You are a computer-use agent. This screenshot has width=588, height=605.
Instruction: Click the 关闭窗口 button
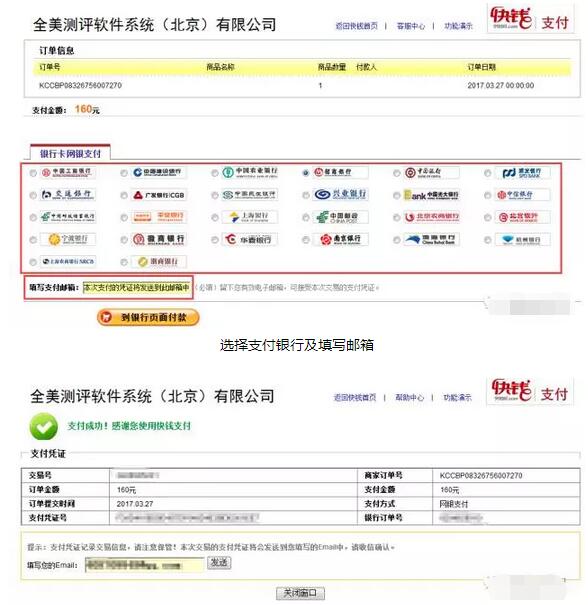point(300,593)
